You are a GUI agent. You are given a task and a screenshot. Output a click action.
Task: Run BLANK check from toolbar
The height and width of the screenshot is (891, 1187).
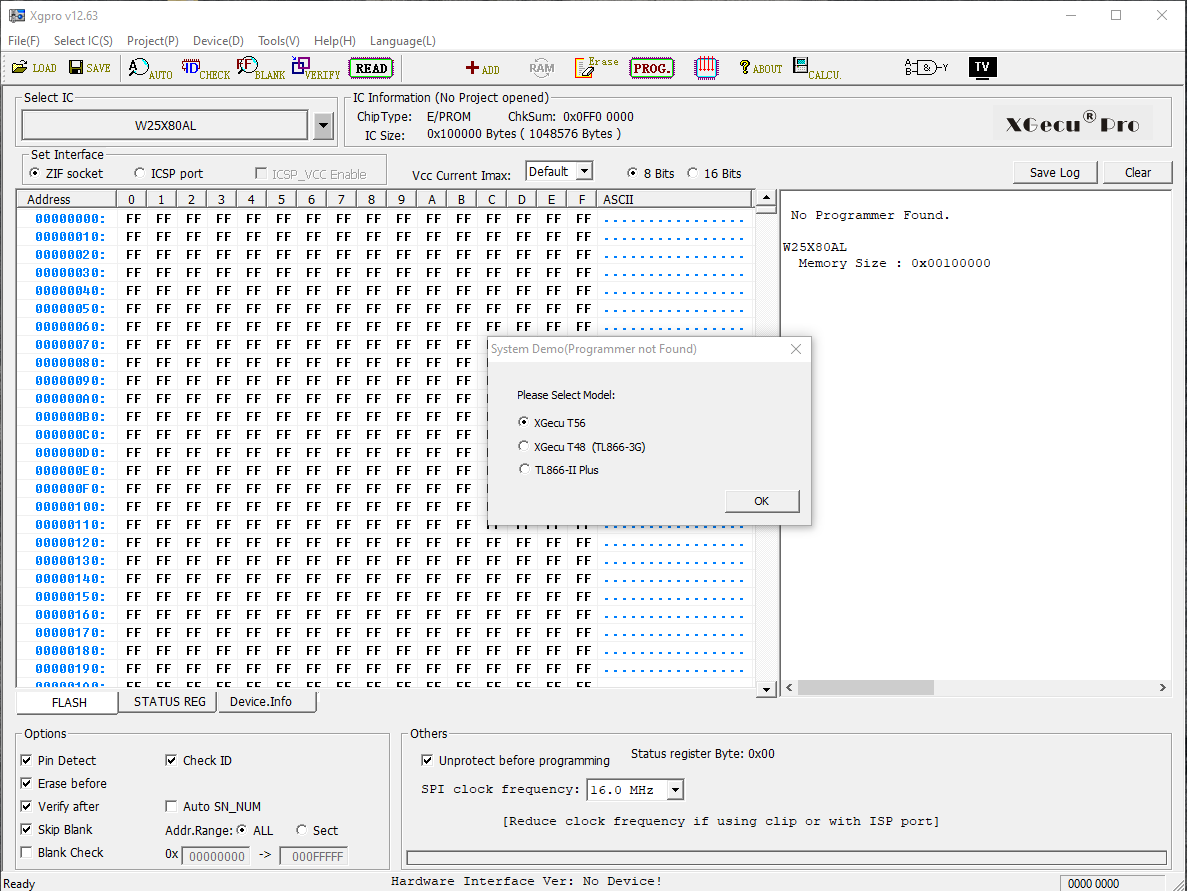click(260, 69)
